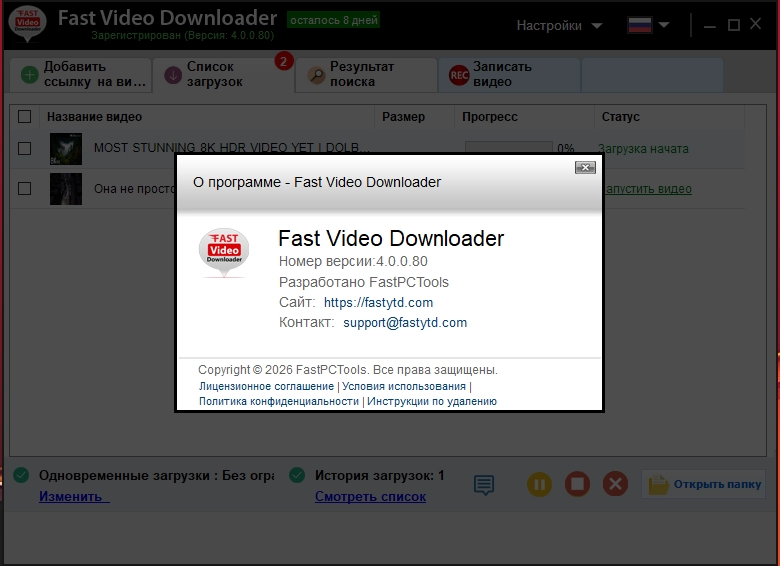Click the progress bar showing 0%

pyautogui.click(x=508, y=147)
